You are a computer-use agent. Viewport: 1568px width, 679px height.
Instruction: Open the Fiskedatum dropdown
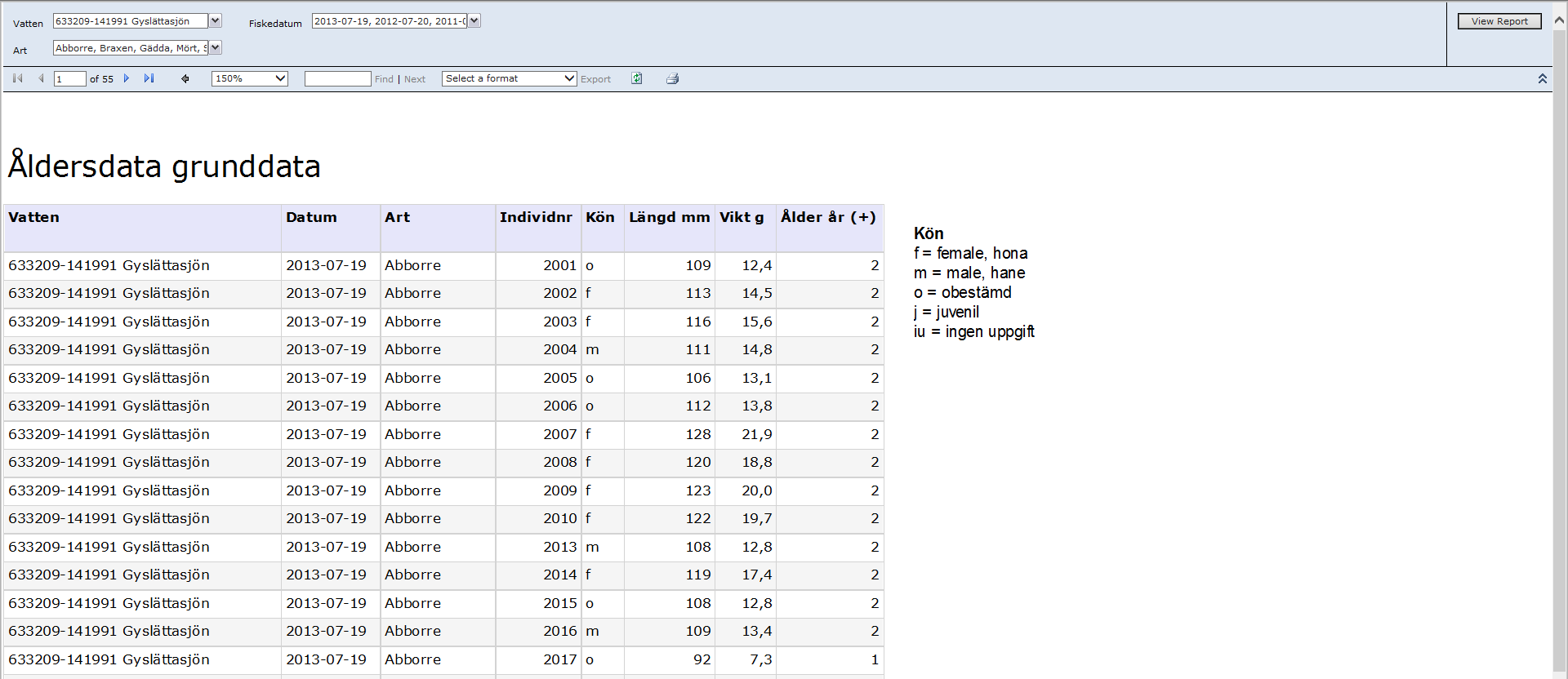[x=474, y=21]
